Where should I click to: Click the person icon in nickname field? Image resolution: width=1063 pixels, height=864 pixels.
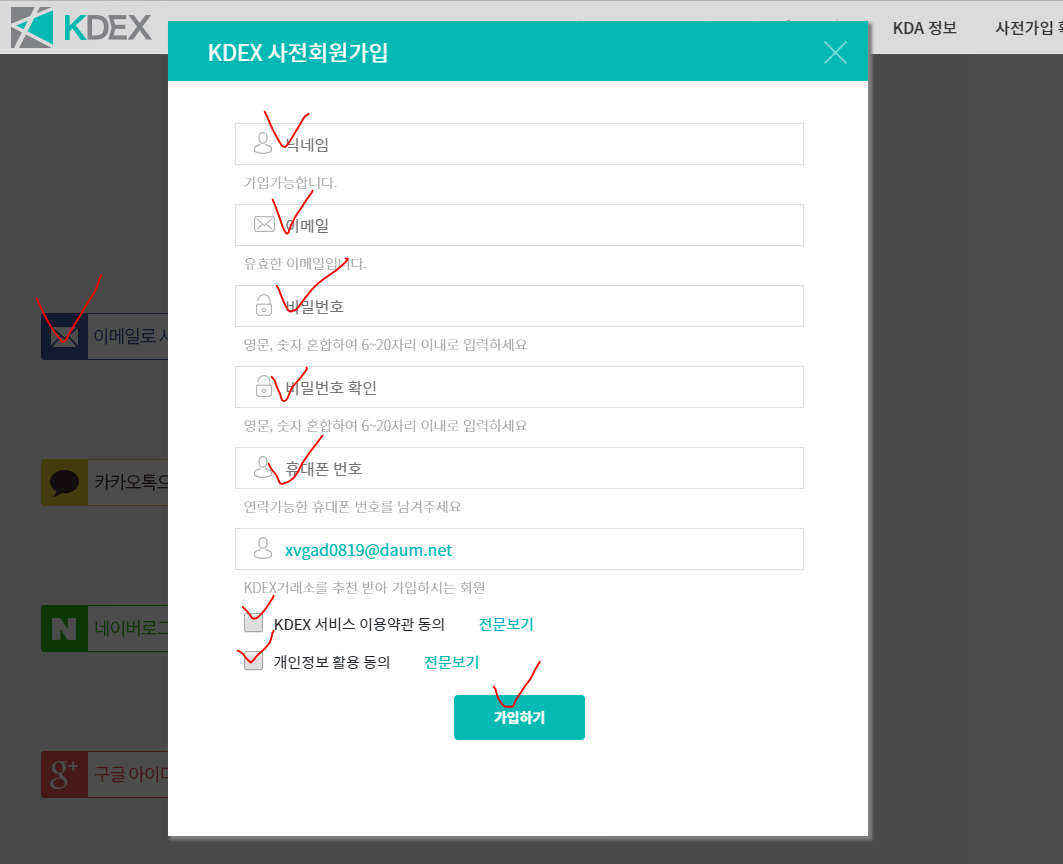point(263,143)
